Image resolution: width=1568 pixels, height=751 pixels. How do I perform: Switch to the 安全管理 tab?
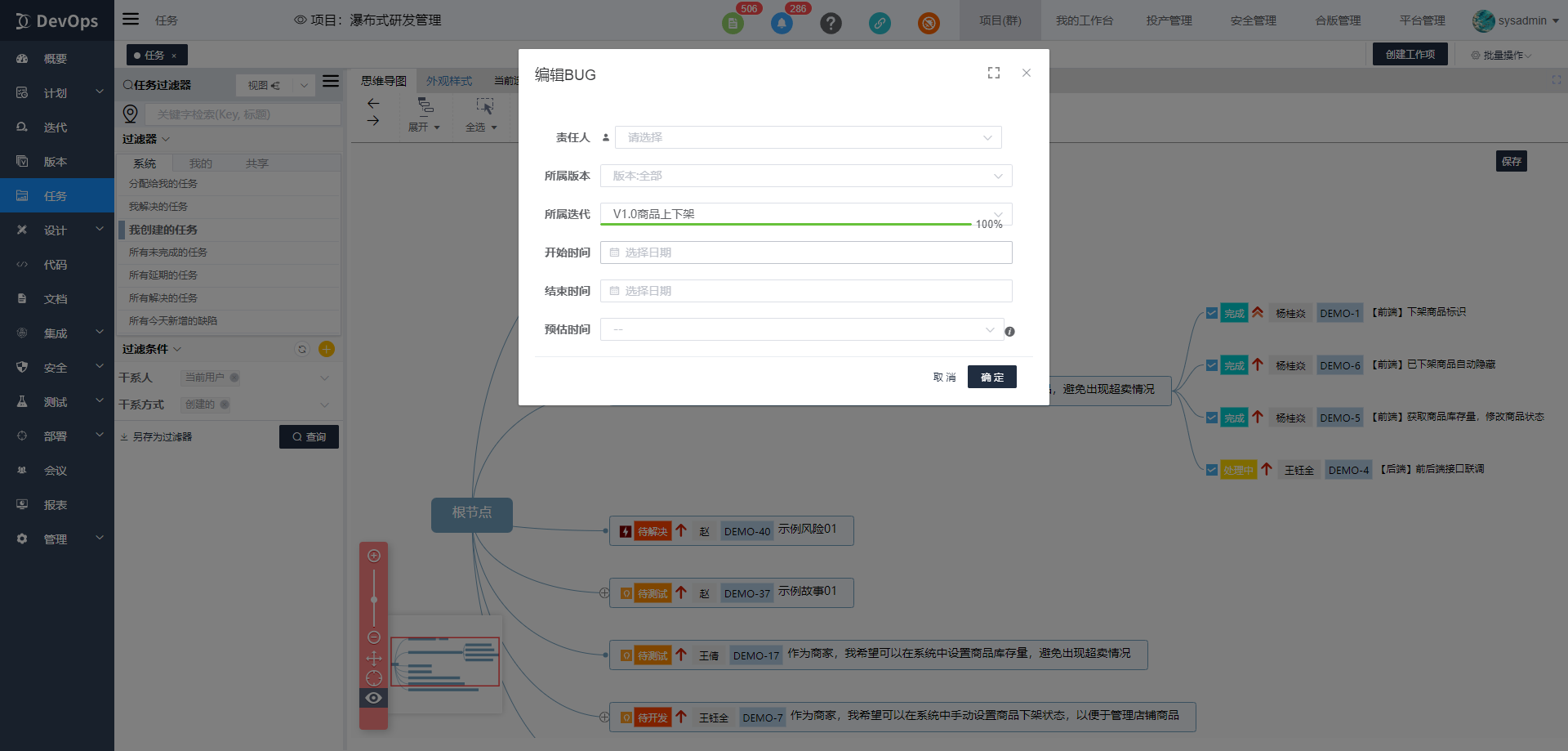[x=1254, y=20]
